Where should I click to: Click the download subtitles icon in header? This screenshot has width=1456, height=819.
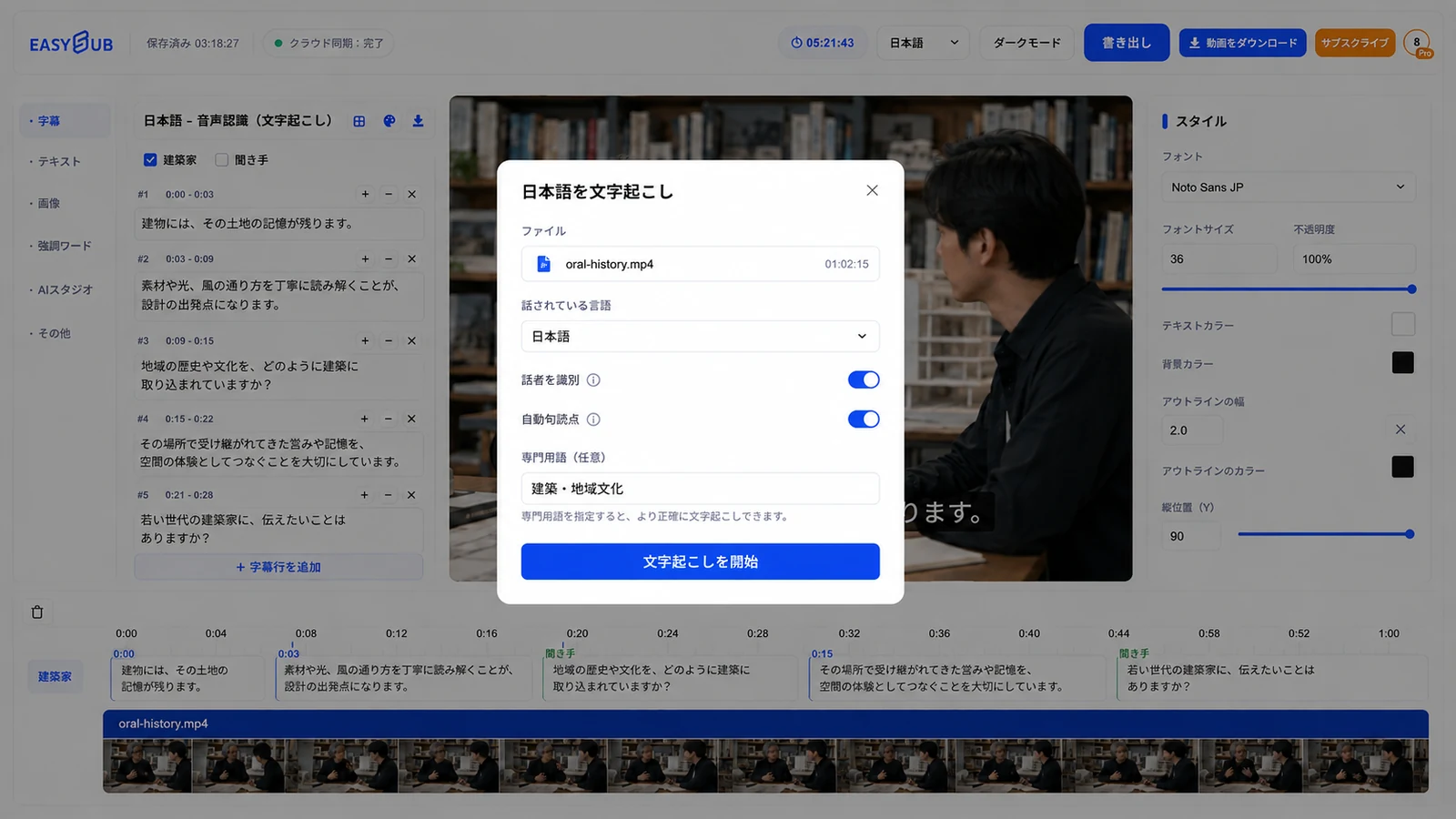click(x=419, y=121)
